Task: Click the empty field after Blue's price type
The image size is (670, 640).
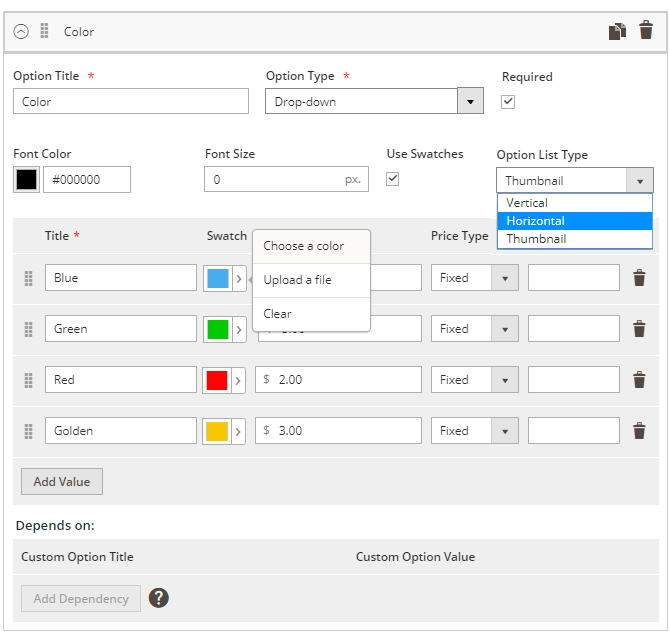Action: click(574, 278)
